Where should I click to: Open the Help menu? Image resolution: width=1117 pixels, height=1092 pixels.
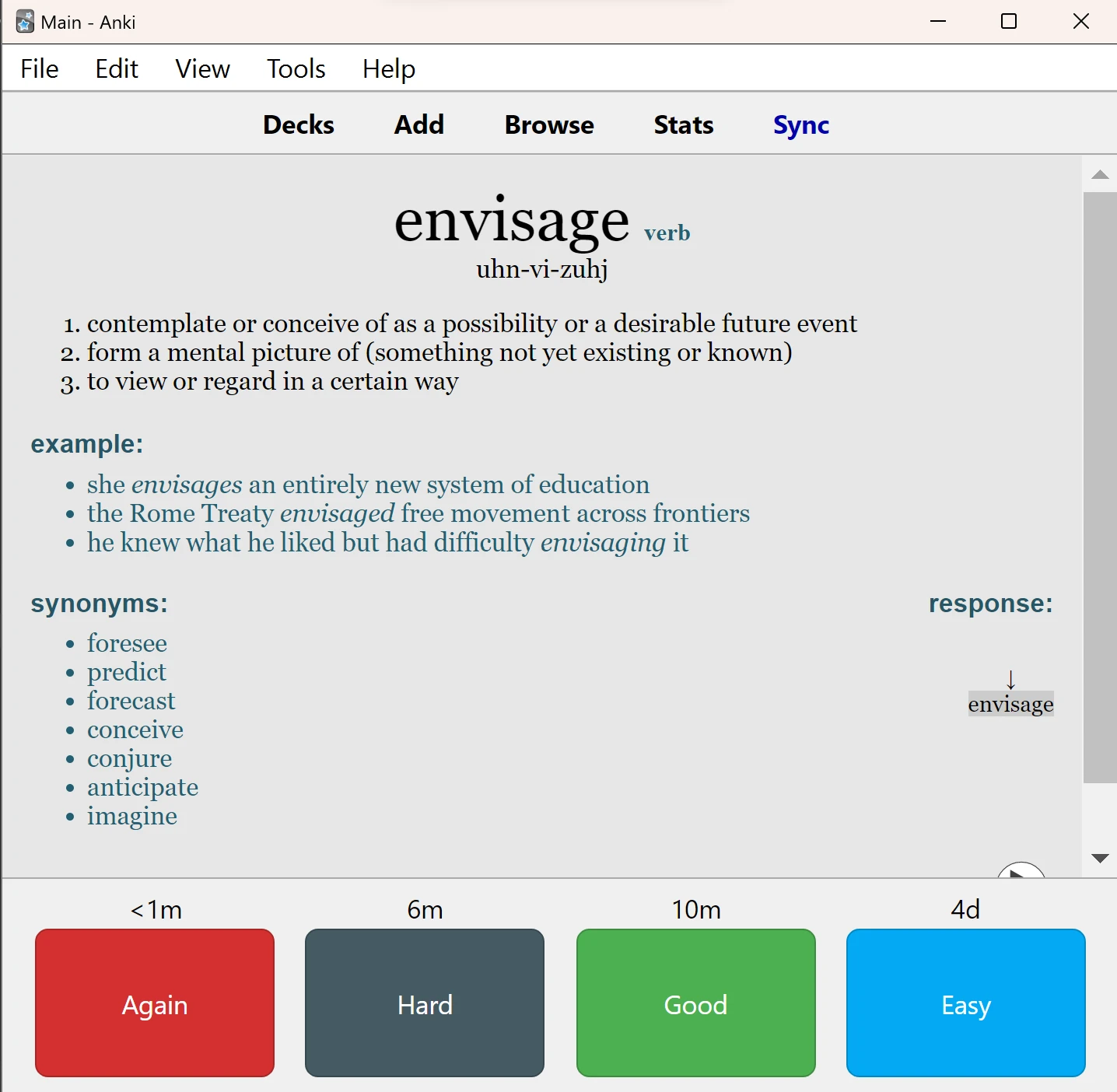click(x=388, y=69)
